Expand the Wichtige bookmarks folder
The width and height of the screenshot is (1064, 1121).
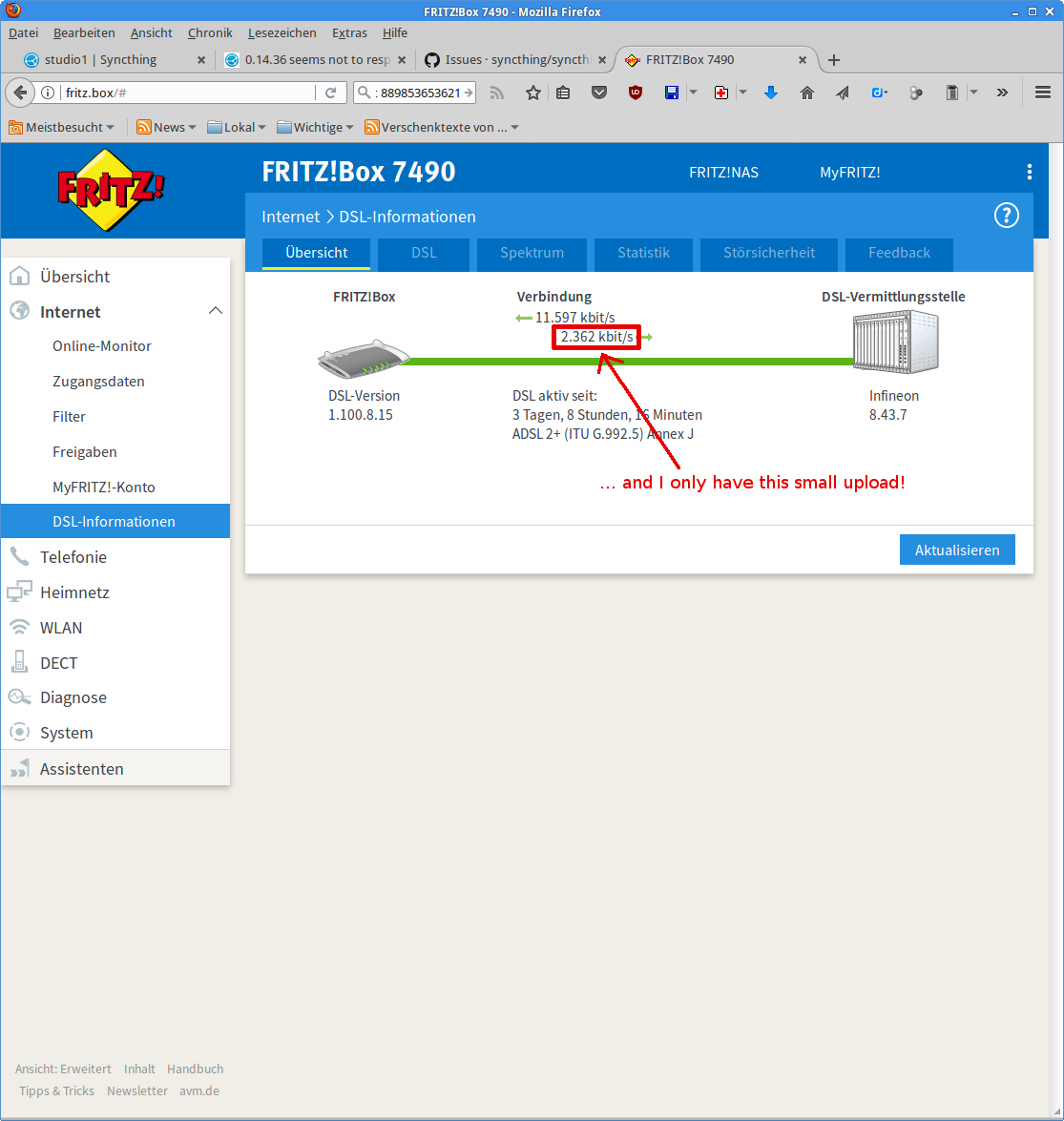(x=315, y=127)
